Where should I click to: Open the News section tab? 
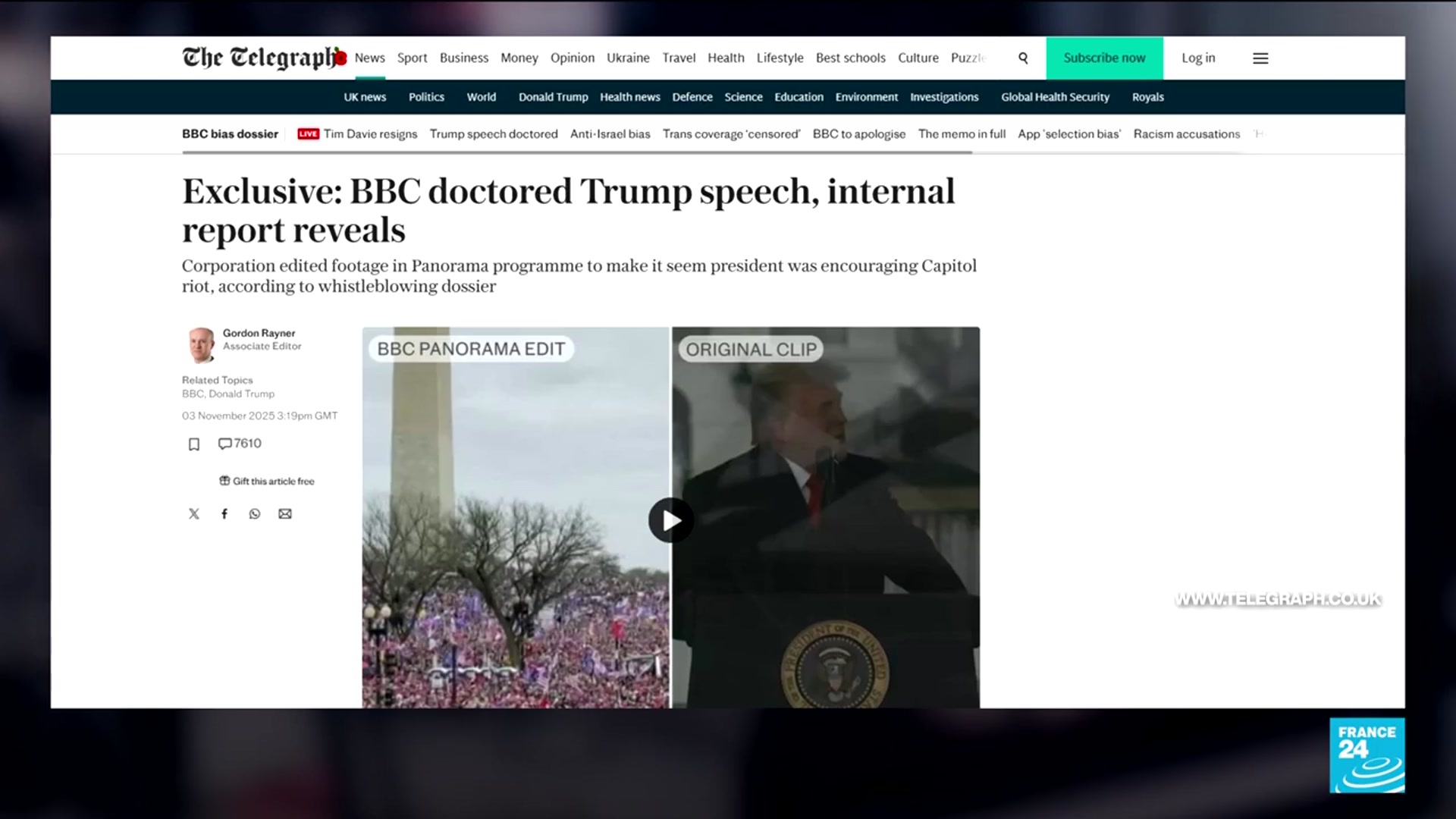[x=369, y=58]
